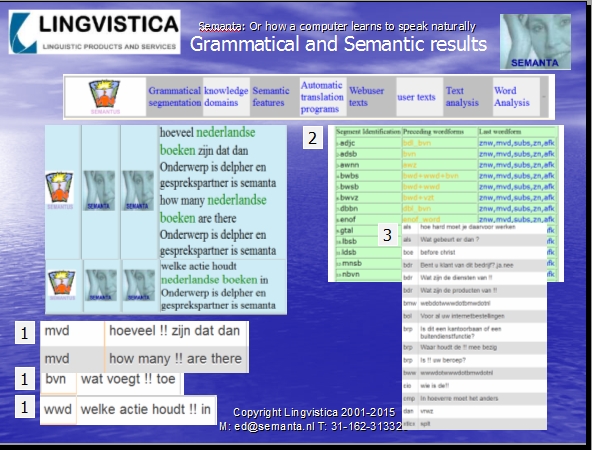The width and height of the screenshot is (592, 450).
Task: Select the lbsb segment row
Action: pos(368,242)
